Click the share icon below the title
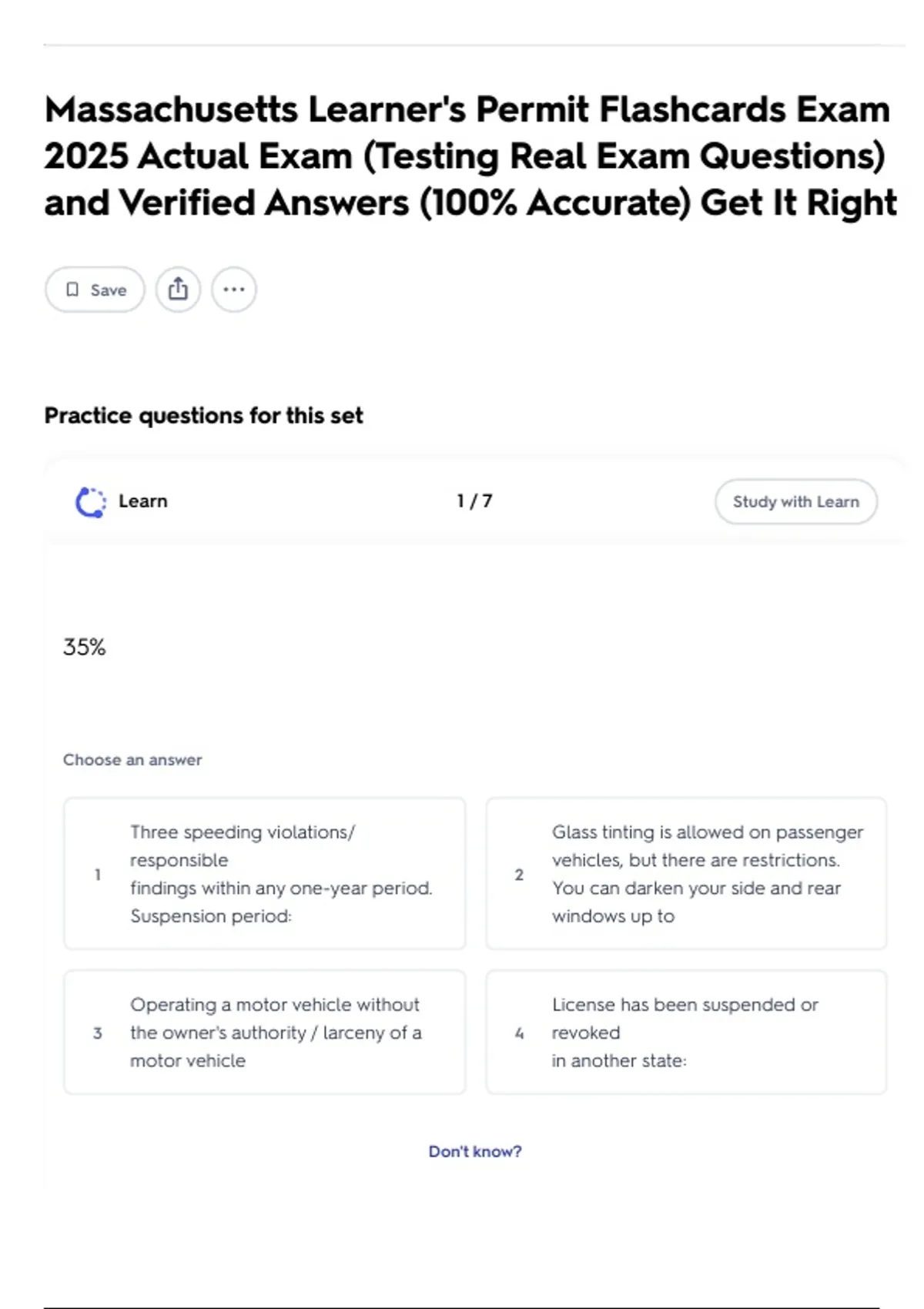The width and height of the screenshot is (924, 1309). [x=178, y=290]
